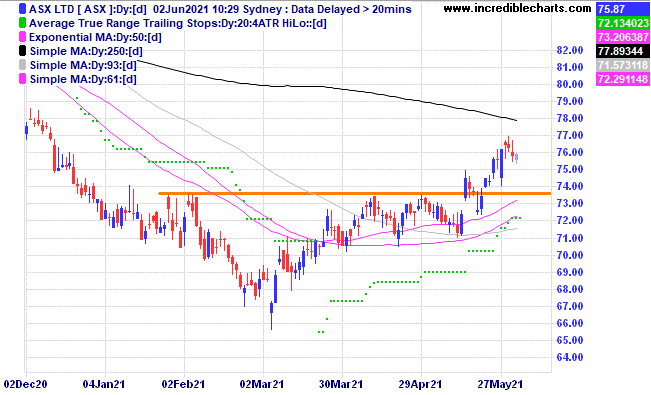Click the 02Mar21 date axis label

point(262,385)
